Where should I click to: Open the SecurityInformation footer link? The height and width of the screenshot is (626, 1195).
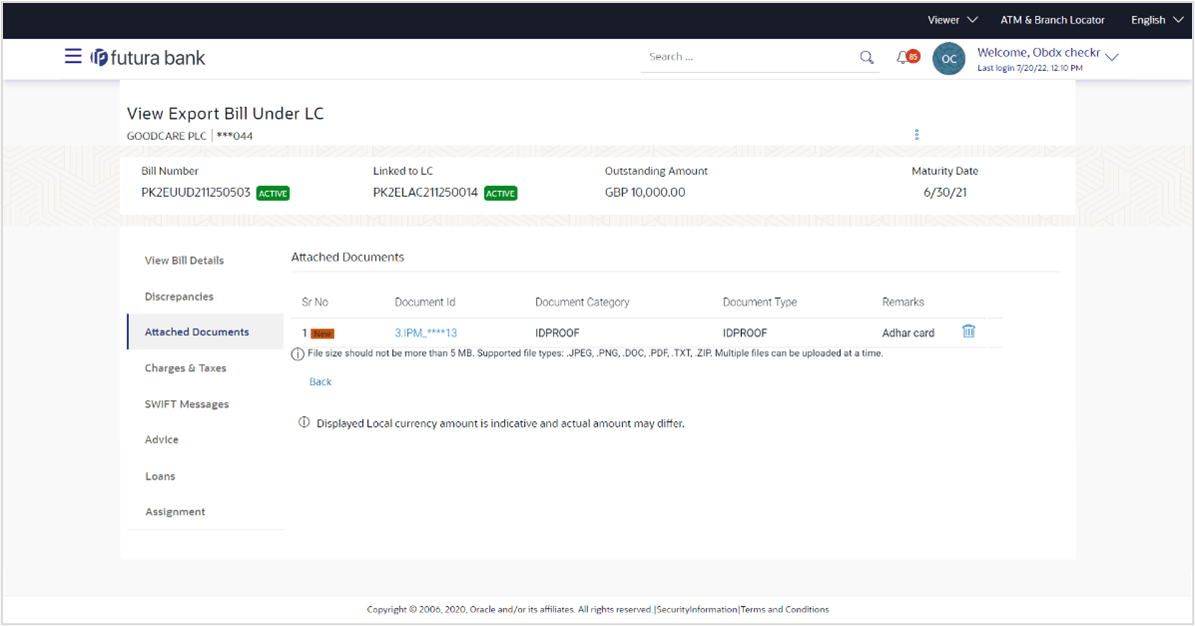[x=697, y=610]
